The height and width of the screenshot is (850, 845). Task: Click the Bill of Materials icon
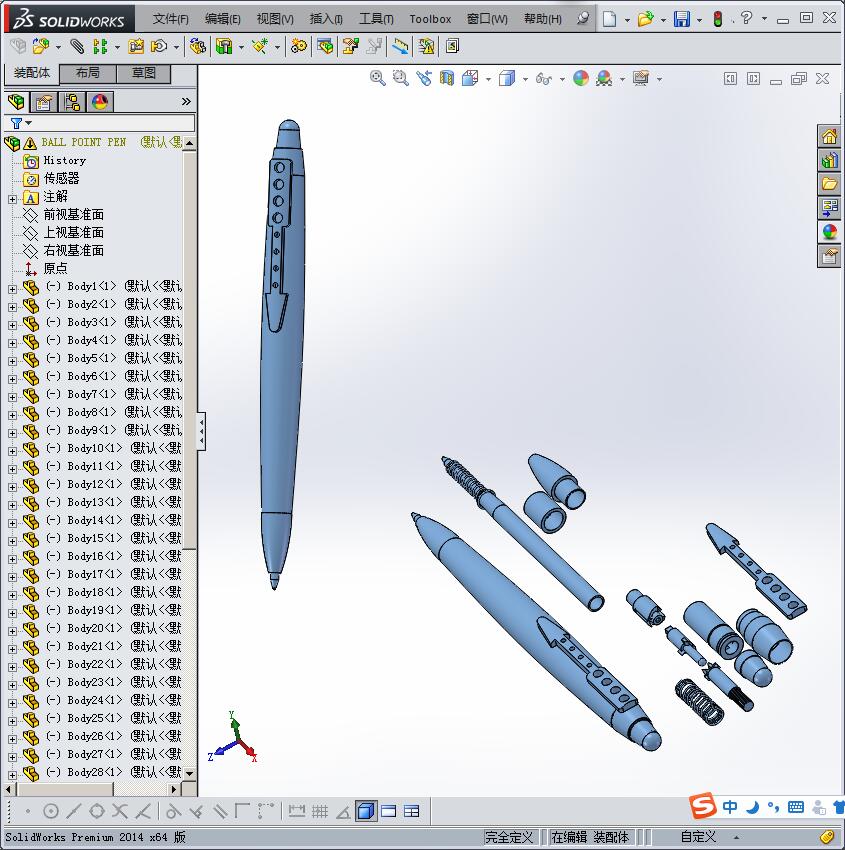pyautogui.click(x=325, y=47)
